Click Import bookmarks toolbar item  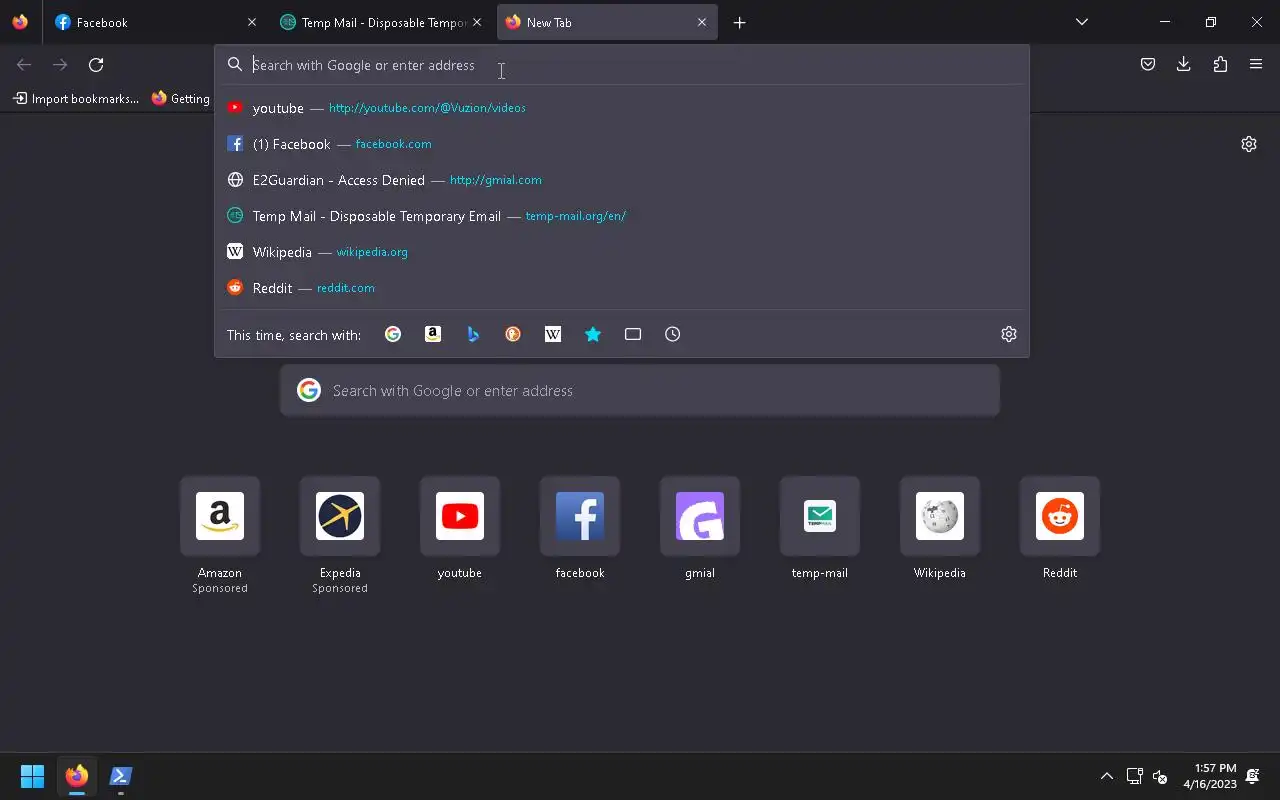(76, 98)
